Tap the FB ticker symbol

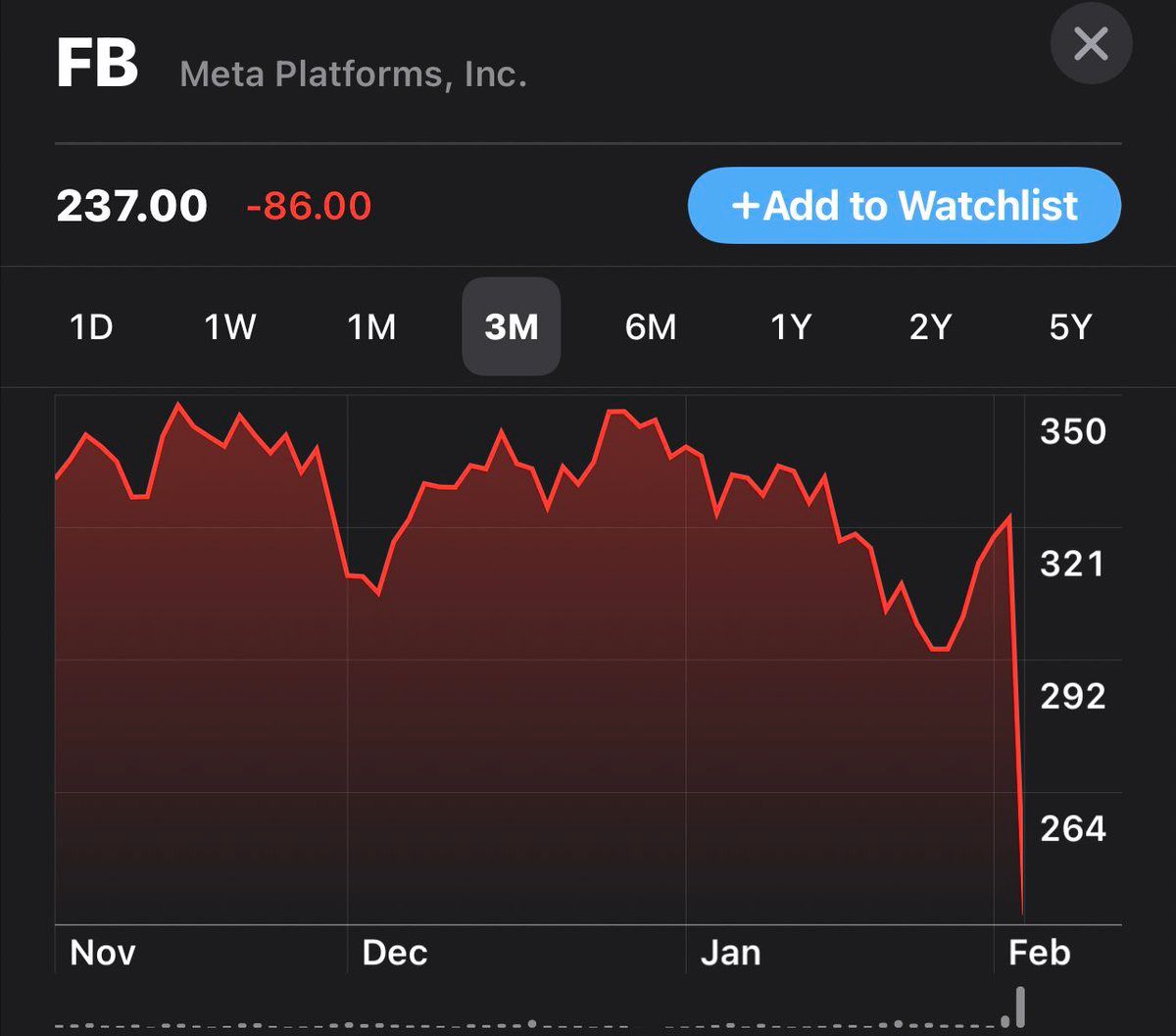click(x=97, y=65)
